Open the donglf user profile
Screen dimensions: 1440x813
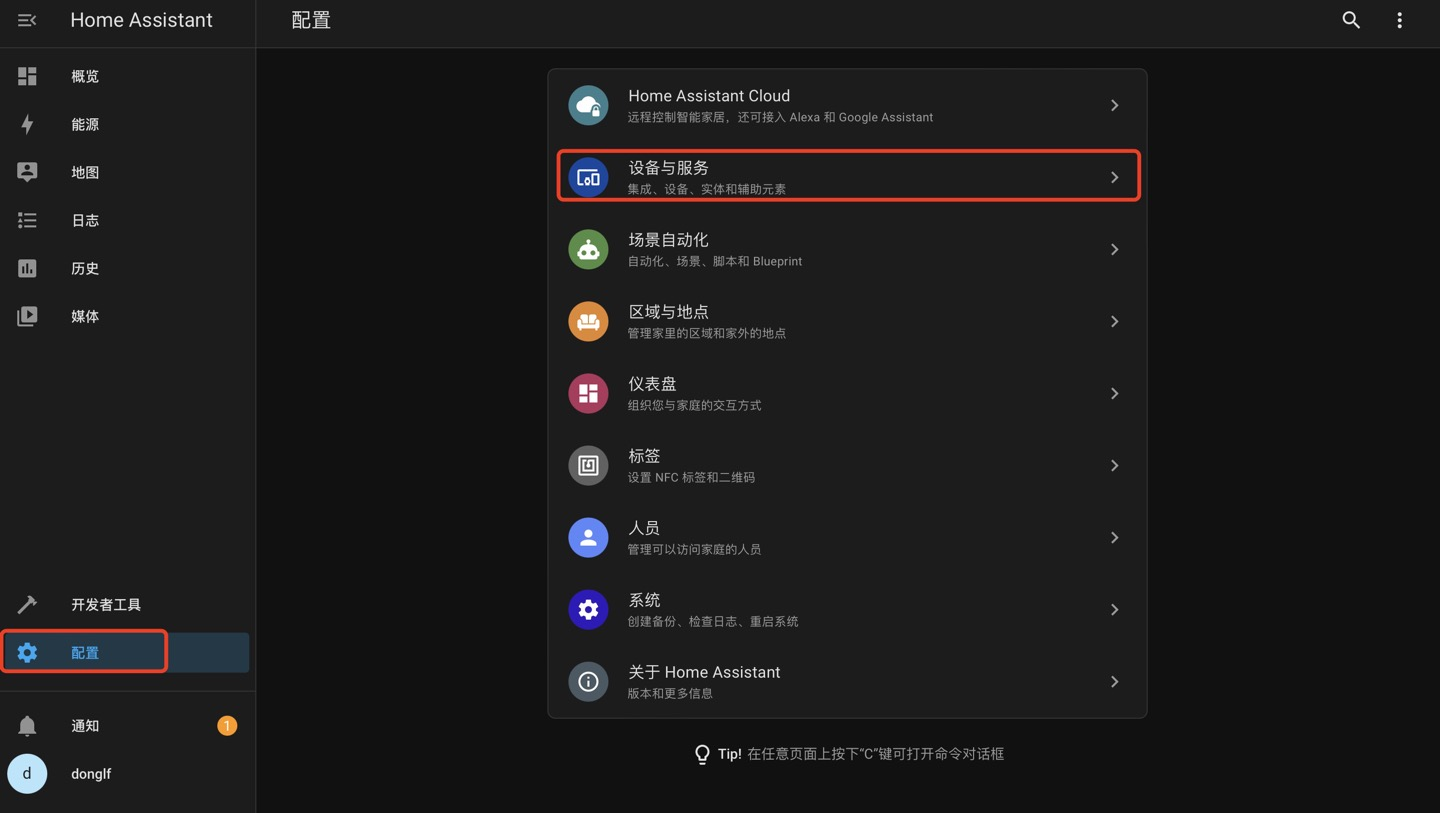[x=90, y=774]
